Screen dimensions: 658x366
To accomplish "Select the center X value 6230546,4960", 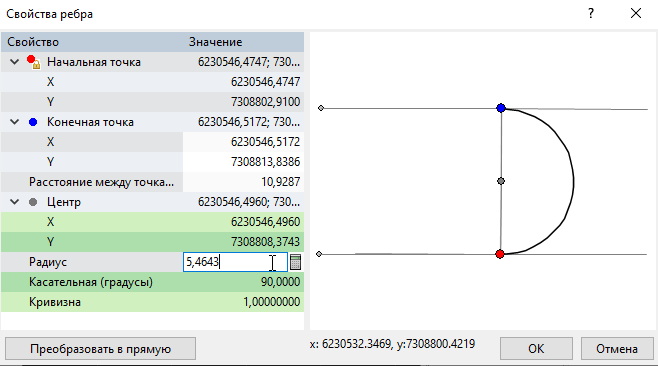I will [x=265, y=222].
